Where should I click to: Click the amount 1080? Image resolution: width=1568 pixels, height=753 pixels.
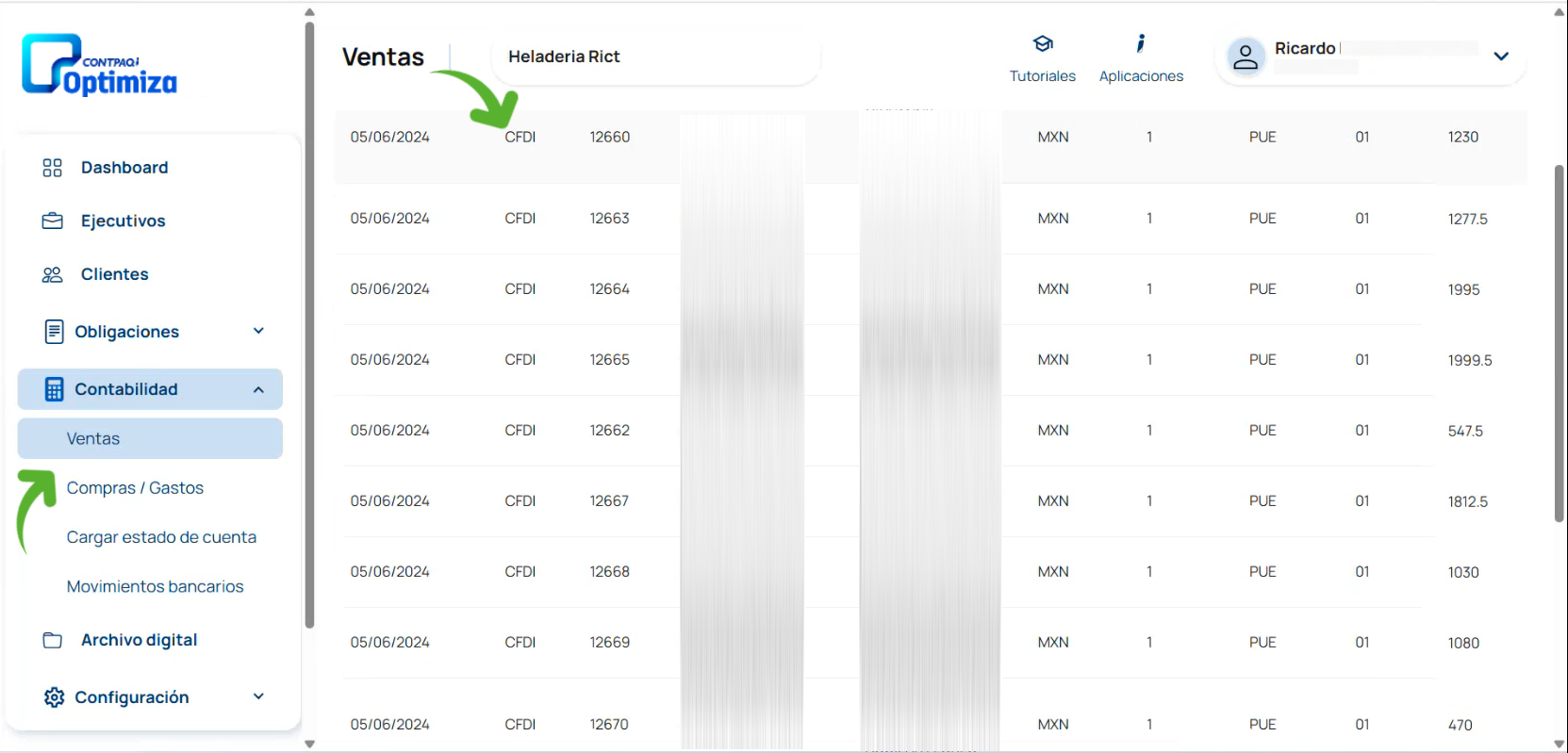[1463, 643]
